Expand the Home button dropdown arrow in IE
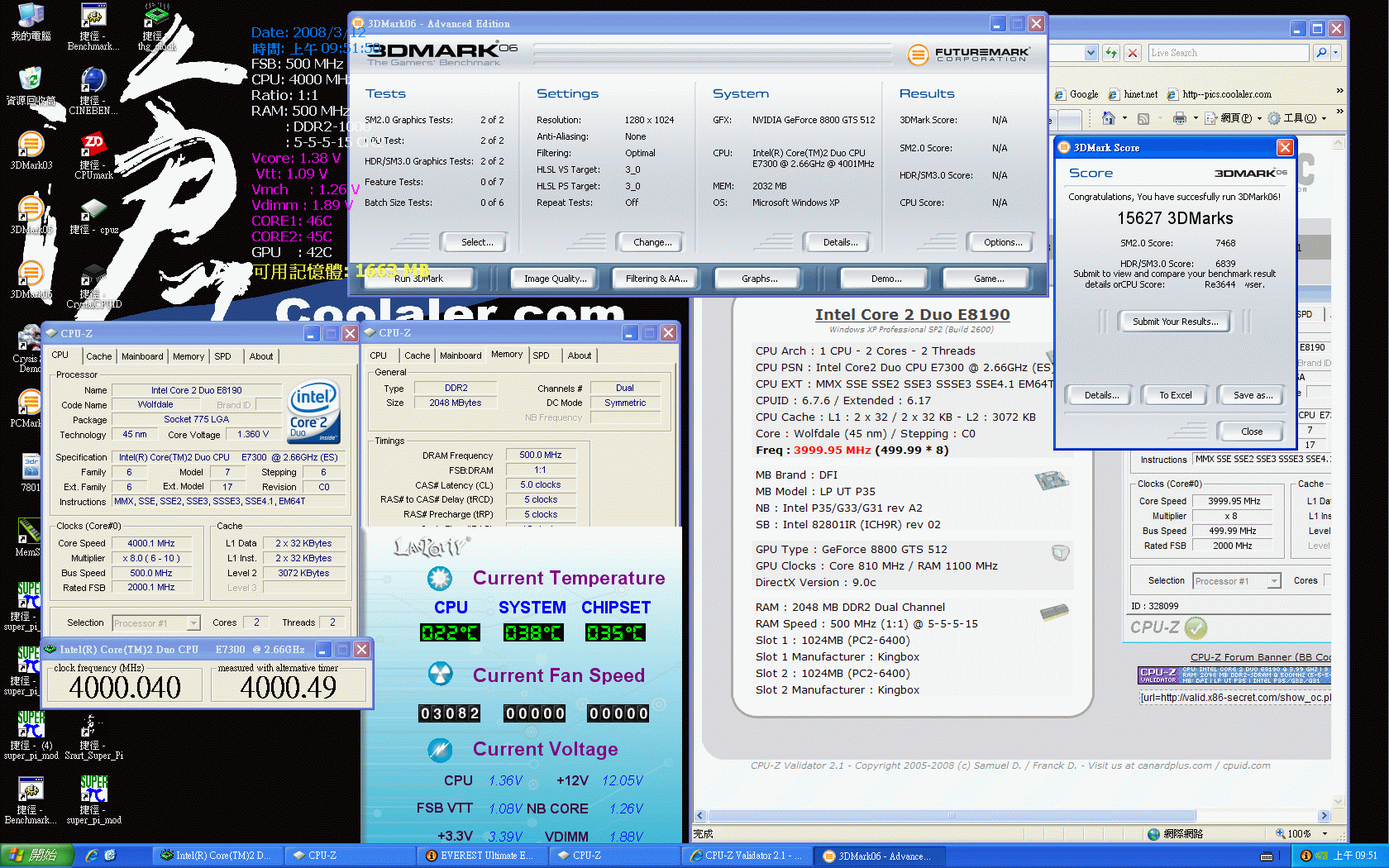 (x=1126, y=118)
